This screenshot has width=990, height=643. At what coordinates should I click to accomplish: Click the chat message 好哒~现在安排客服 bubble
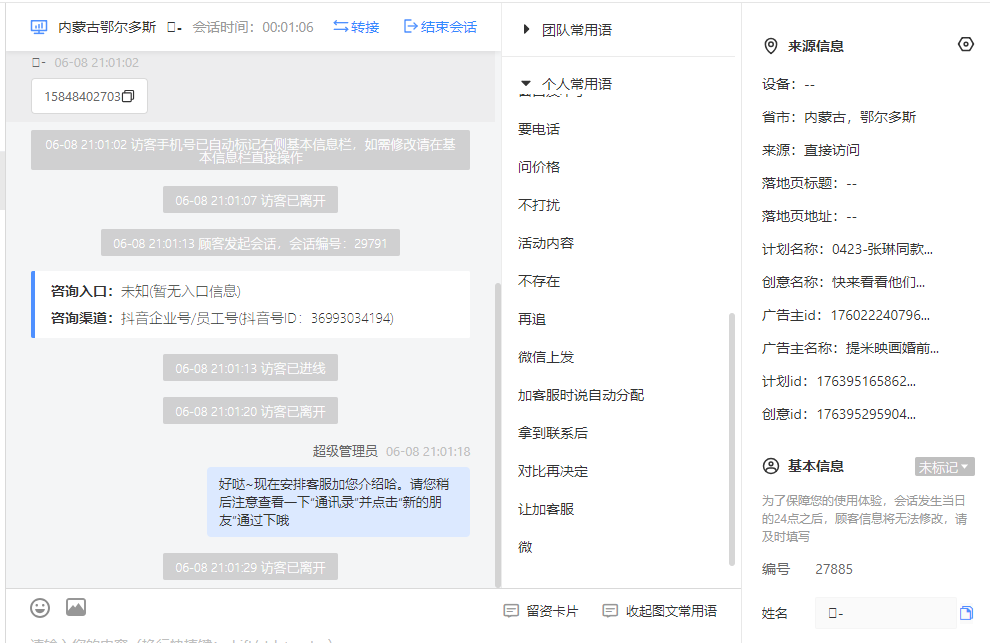[x=338, y=502]
